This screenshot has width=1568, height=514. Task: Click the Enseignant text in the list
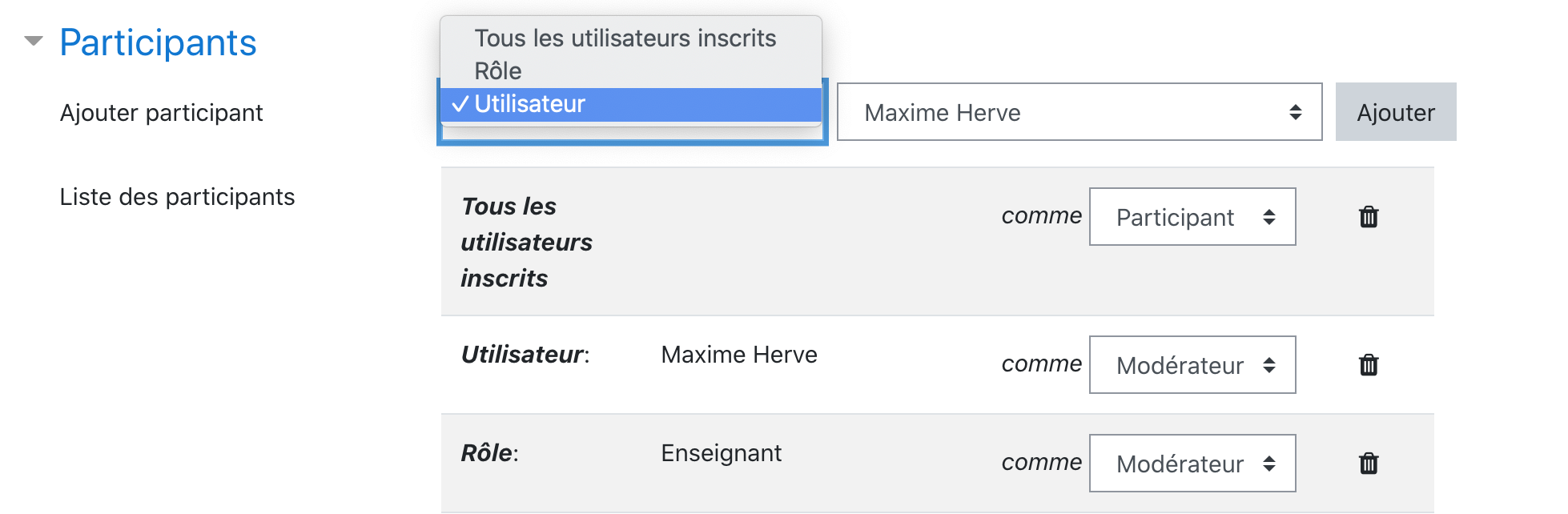[722, 453]
